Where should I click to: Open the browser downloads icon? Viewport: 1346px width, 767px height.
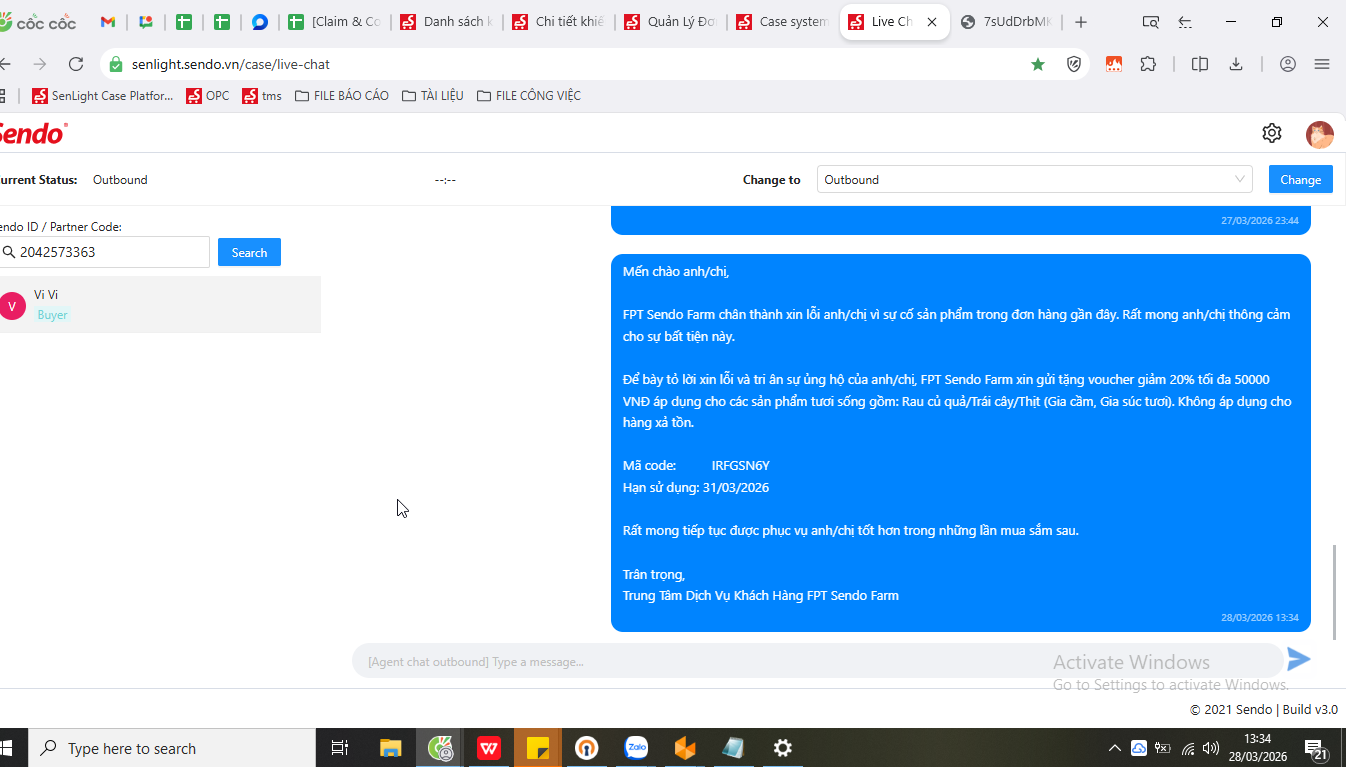(x=1236, y=64)
